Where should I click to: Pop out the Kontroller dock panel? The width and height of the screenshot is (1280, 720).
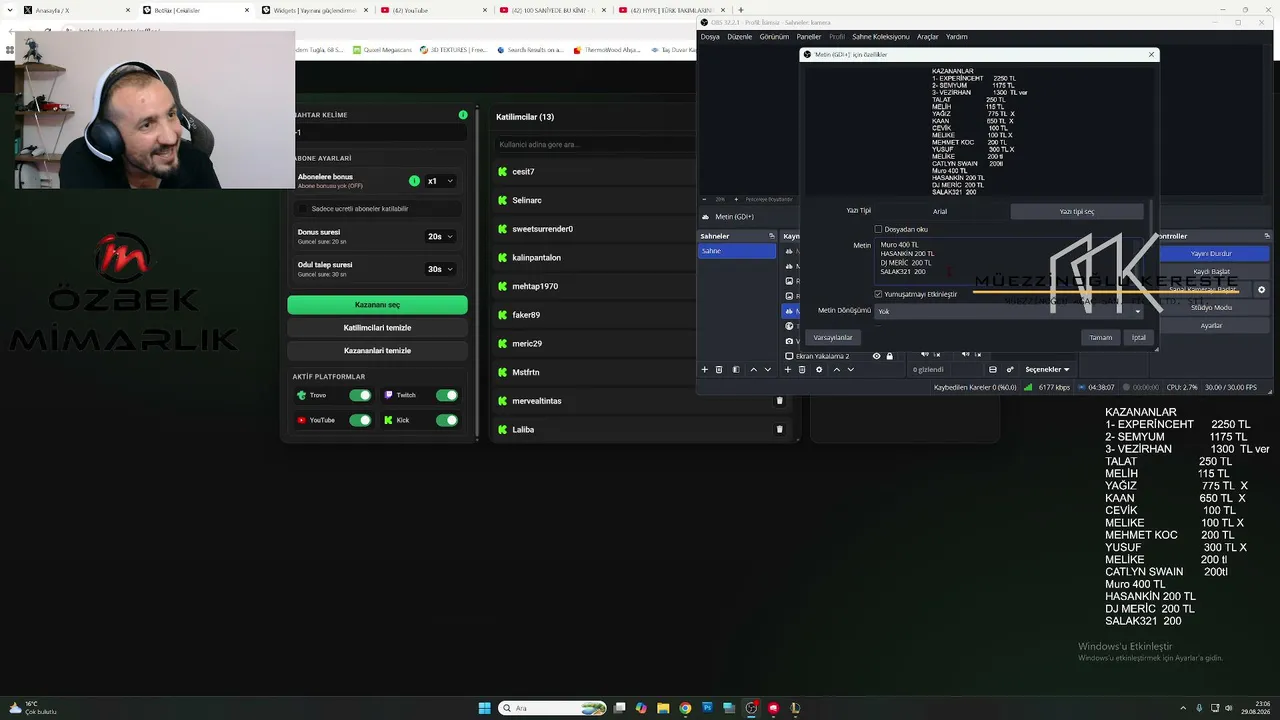click(1267, 236)
